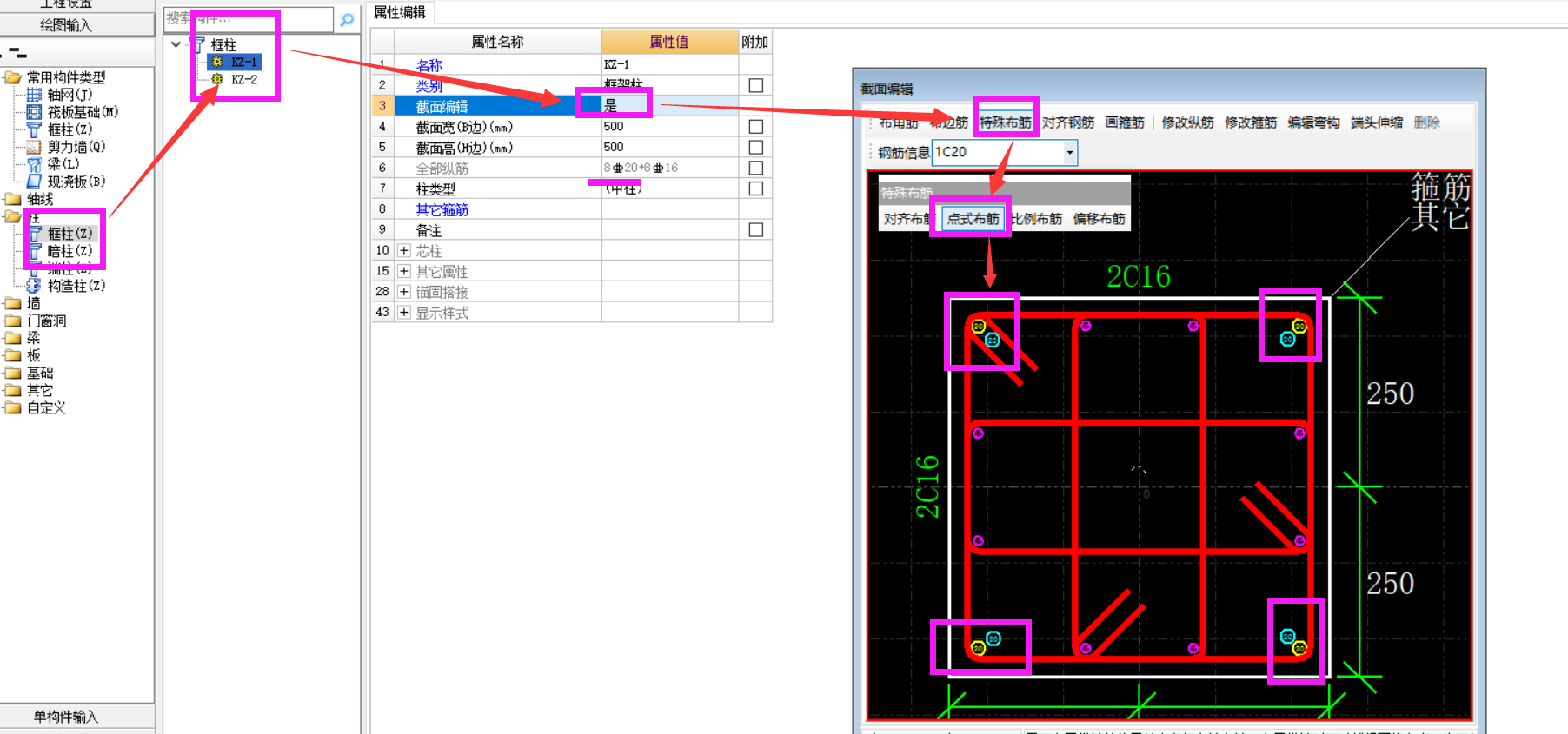Click 画箍筋 toolbar item
The width and height of the screenshot is (1568, 734).
point(1125,122)
